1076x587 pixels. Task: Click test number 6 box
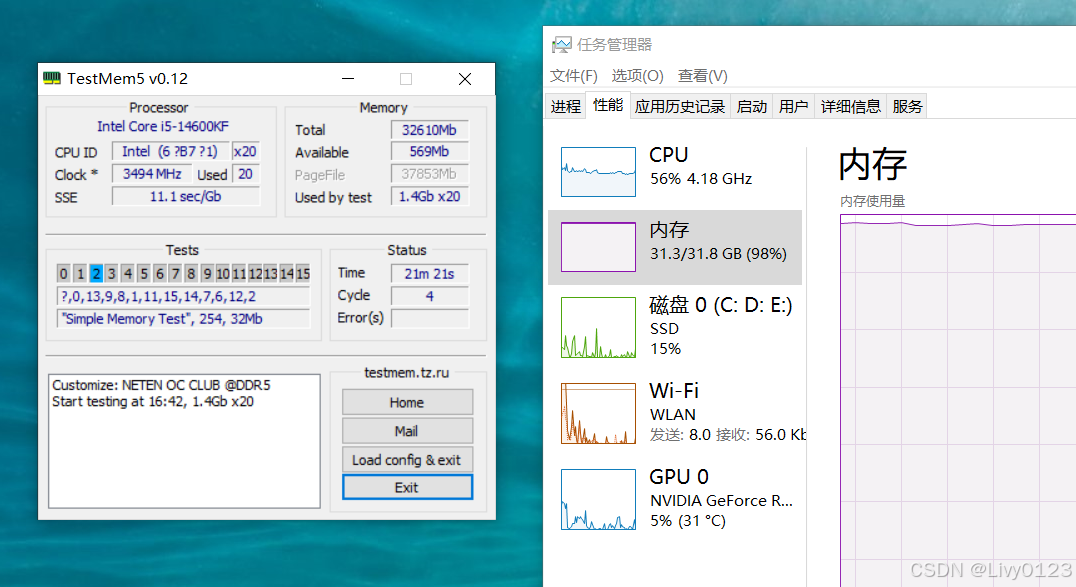(159, 274)
